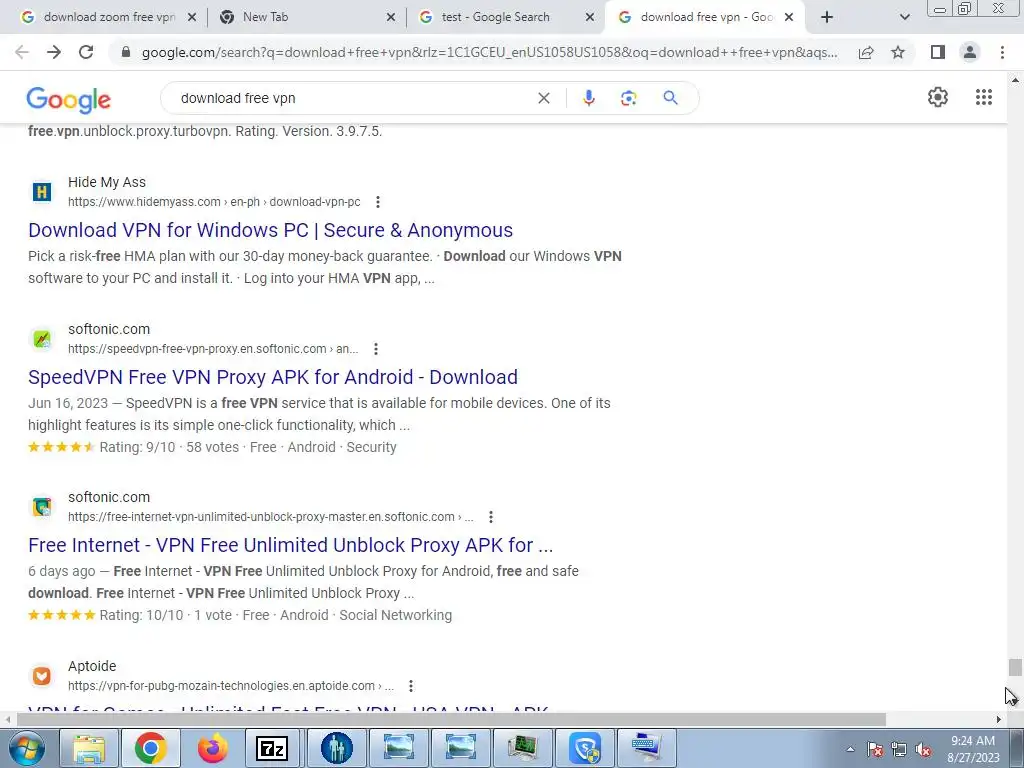The height and width of the screenshot is (768, 1024).
Task: Click the vertical scrollbar thumb
Action: tap(1014, 667)
